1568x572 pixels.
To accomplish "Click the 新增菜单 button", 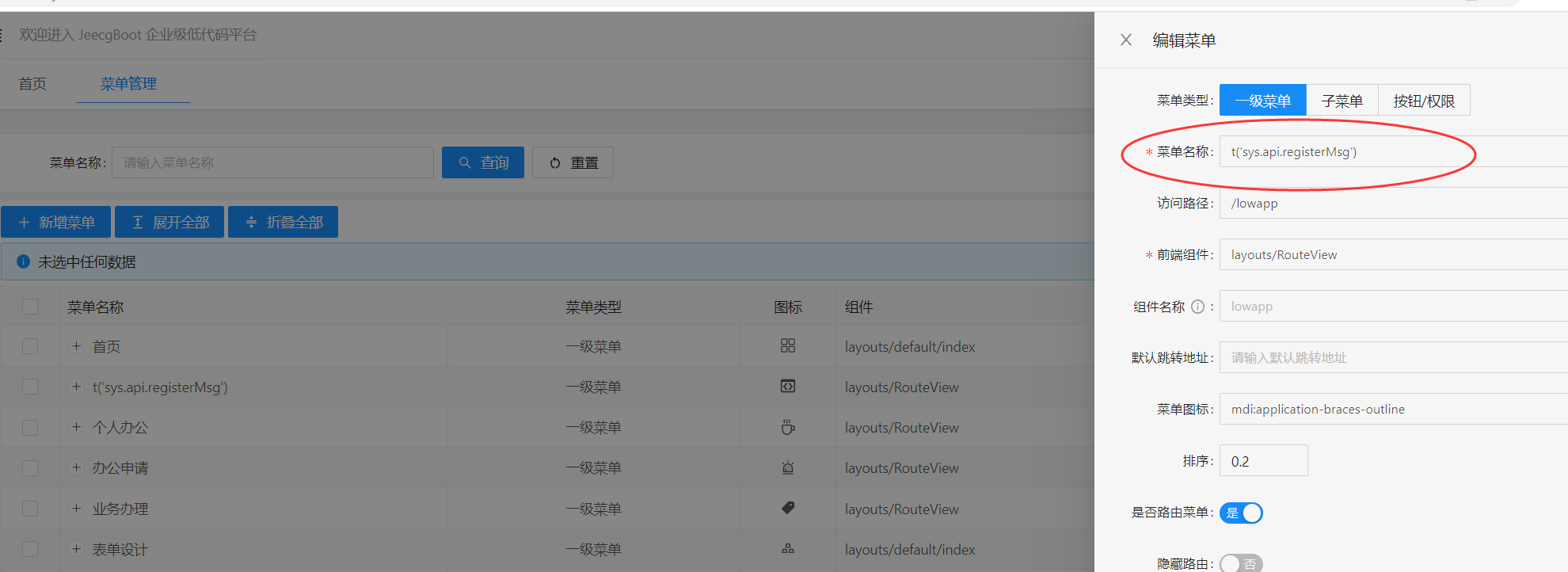I will [55, 222].
